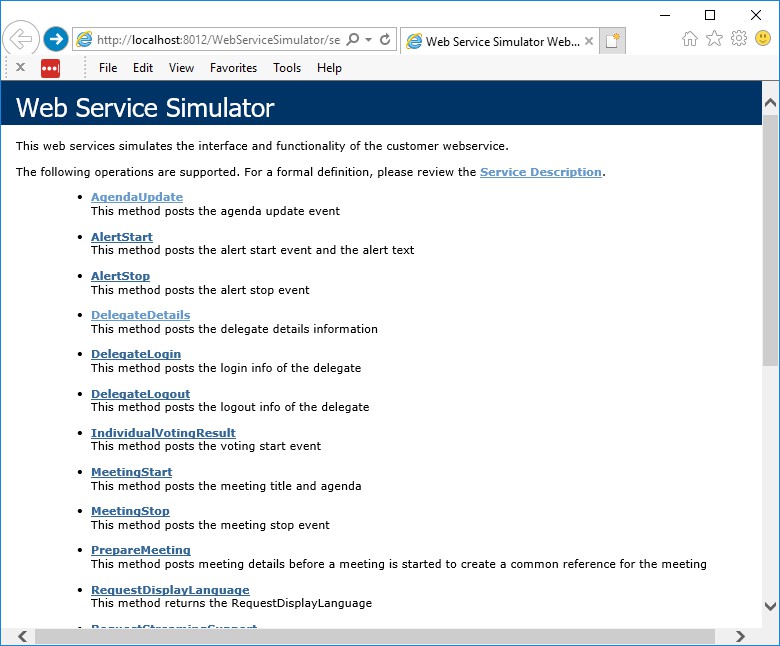Click the Home icon

689,38
